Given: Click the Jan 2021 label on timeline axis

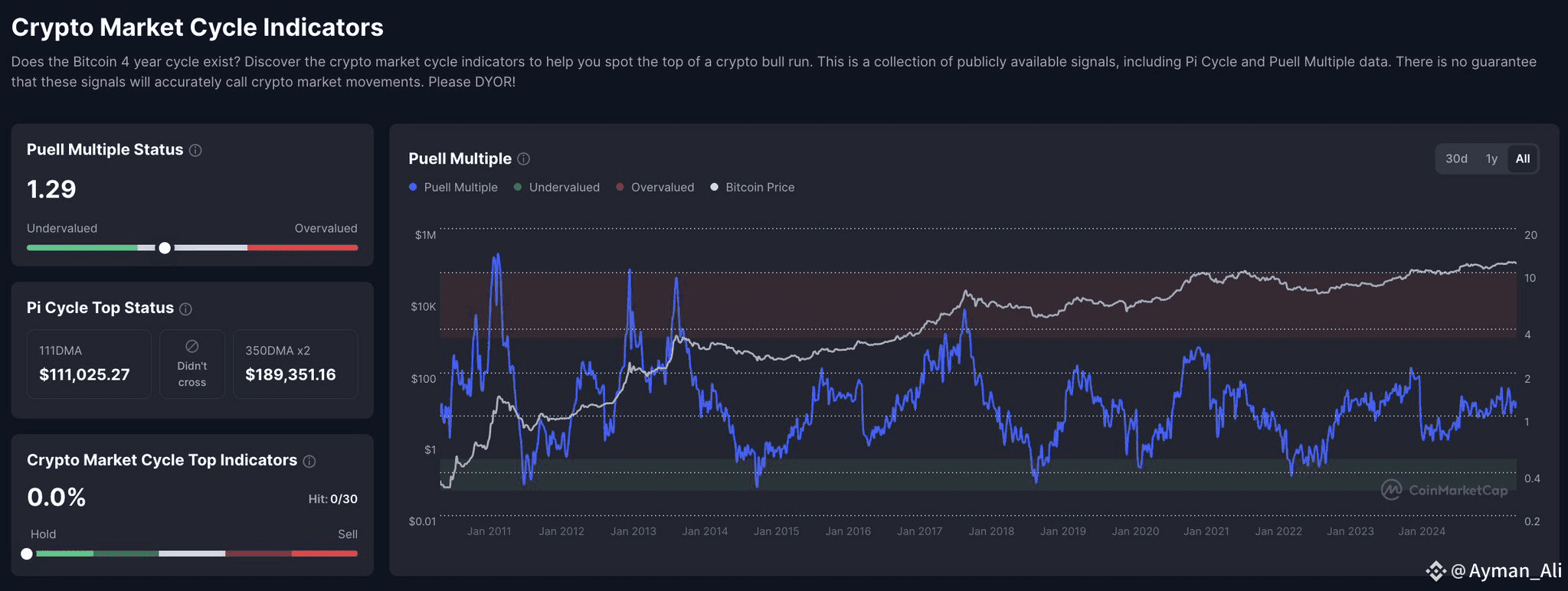Looking at the screenshot, I should (x=1206, y=531).
